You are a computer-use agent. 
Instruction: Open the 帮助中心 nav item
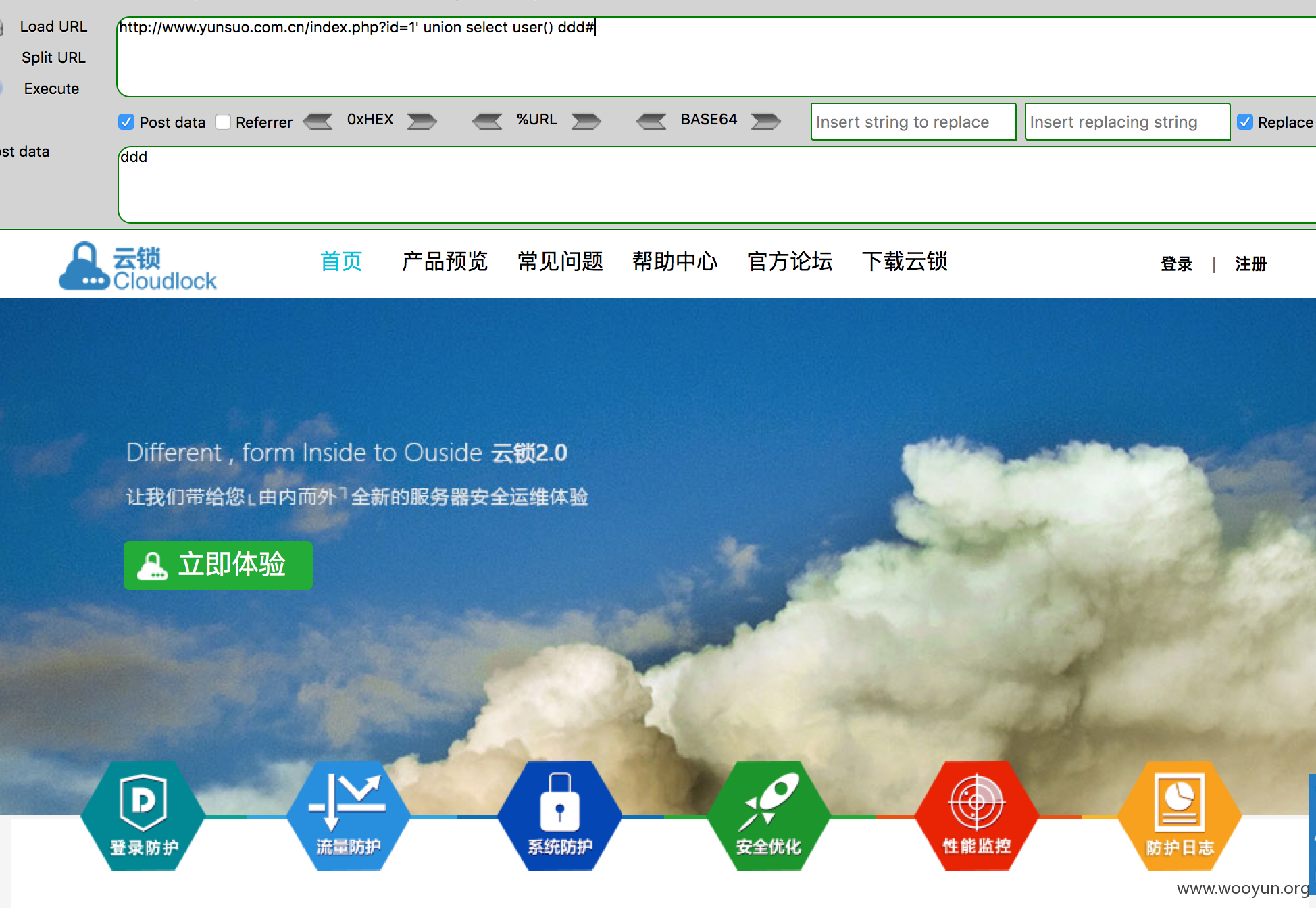click(675, 261)
